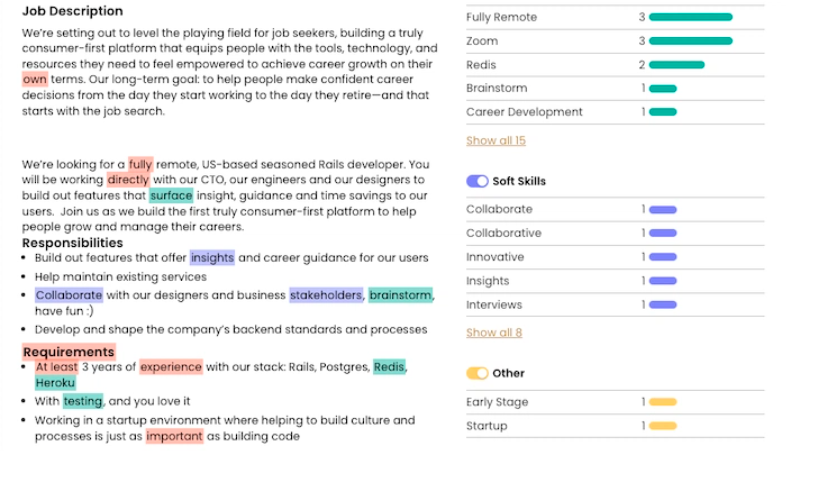Toggle the Other category switch
The height and width of the screenshot is (480, 822).
(x=477, y=374)
